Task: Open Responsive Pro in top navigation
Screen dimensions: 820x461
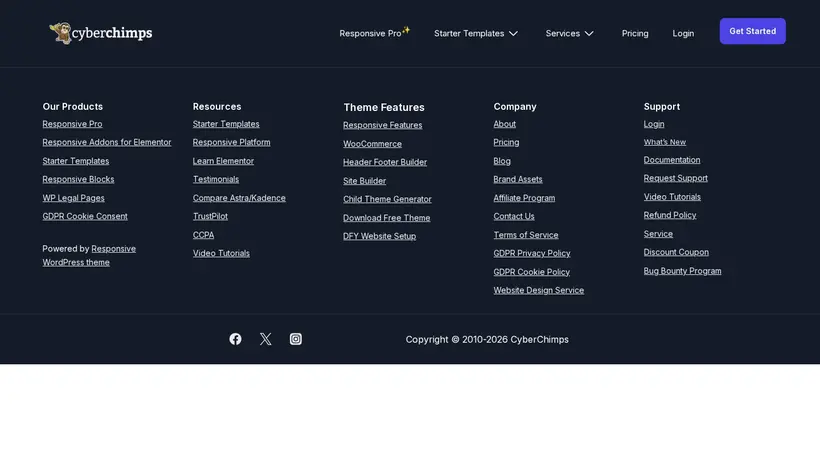Action: pos(374,33)
